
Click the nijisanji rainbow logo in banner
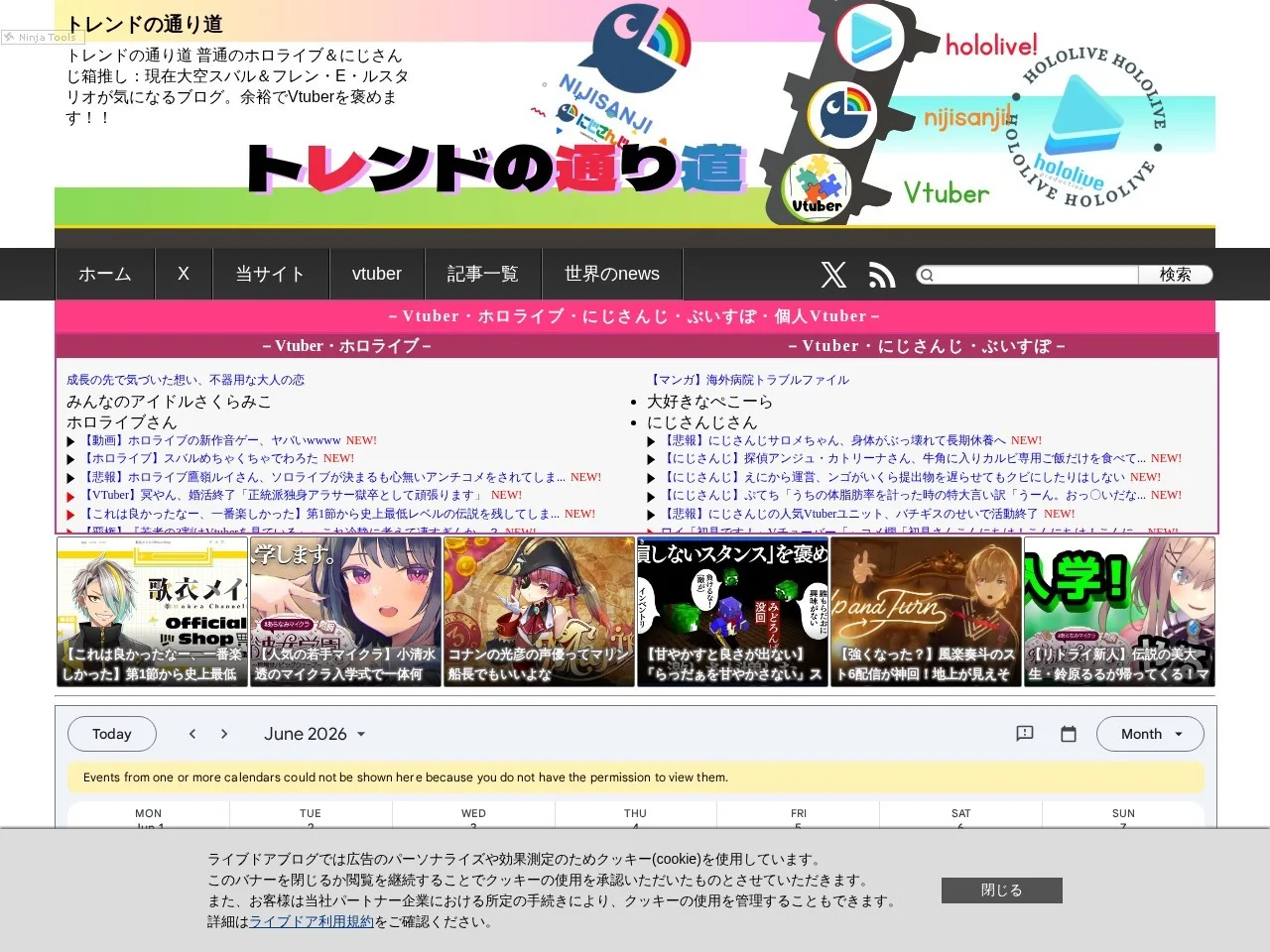pos(841,114)
